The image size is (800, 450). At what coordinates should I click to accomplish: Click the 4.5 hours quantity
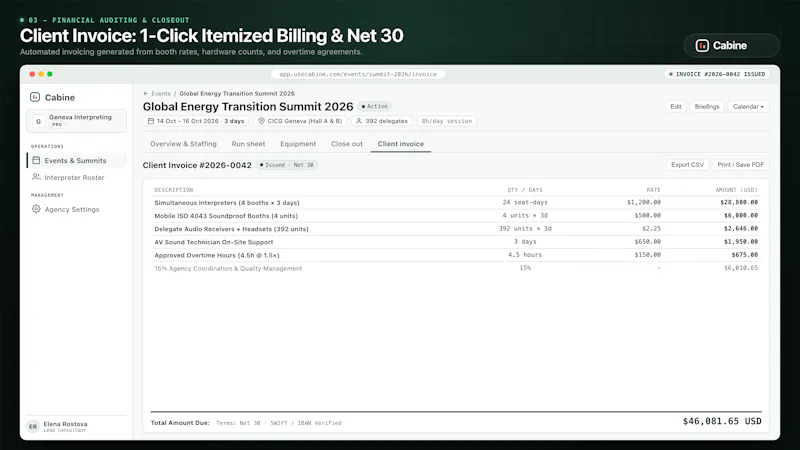[x=525, y=255]
